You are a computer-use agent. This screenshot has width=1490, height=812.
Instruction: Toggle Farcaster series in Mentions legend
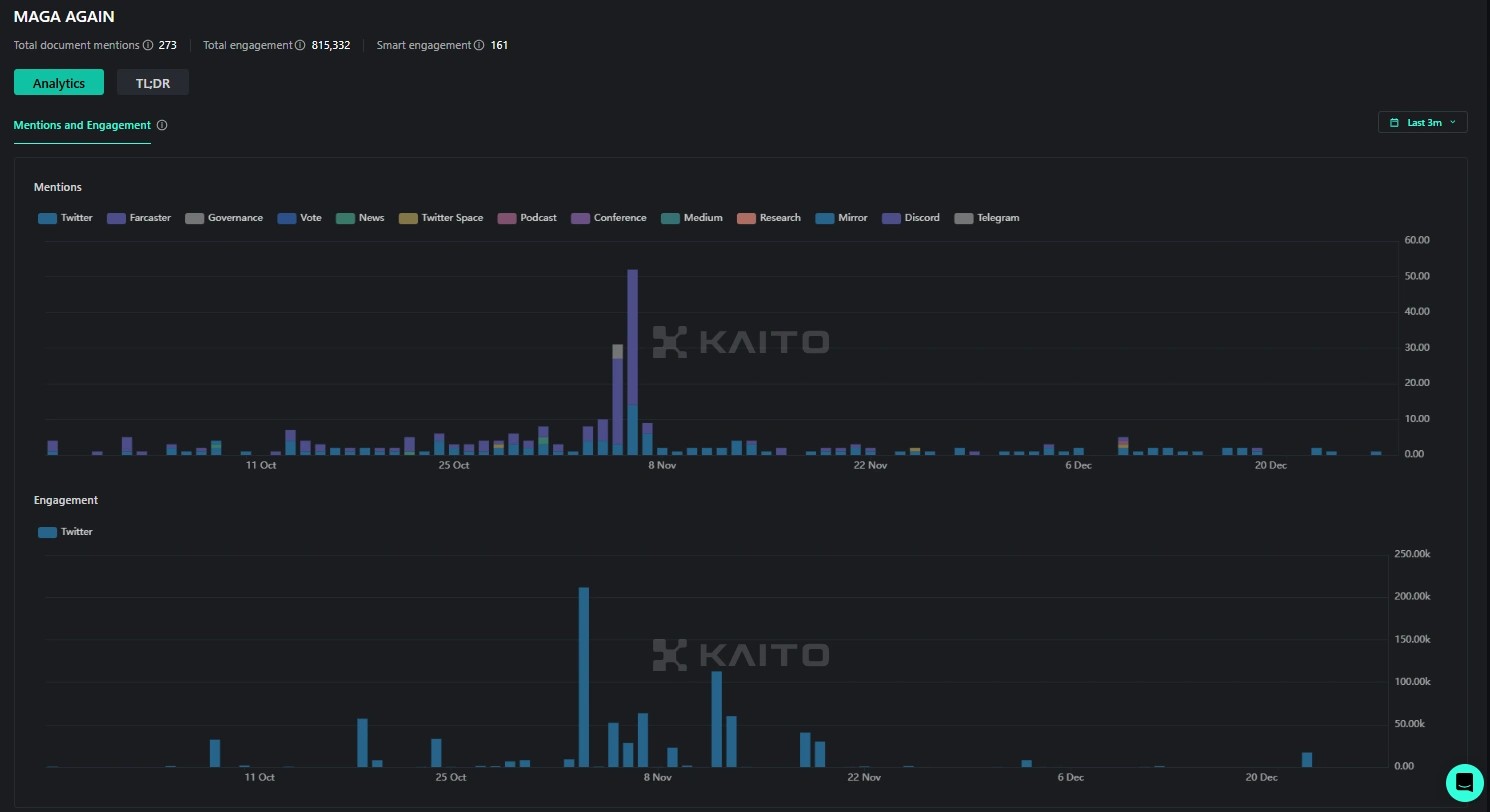pyautogui.click(x=139, y=218)
